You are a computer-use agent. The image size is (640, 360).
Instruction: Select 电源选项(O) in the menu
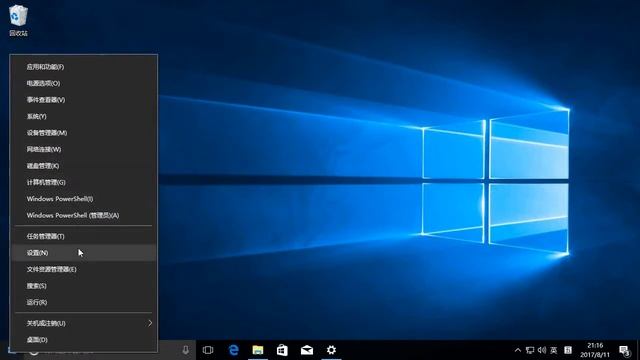(83, 83)
